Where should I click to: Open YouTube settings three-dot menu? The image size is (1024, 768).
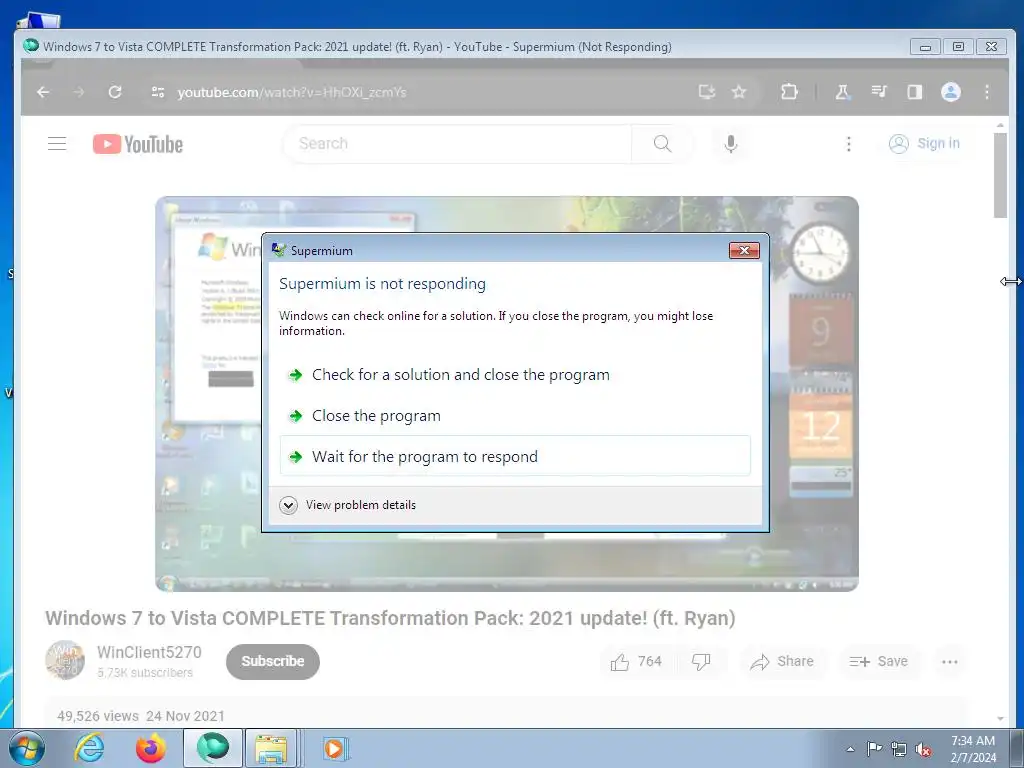click(848, 144)
